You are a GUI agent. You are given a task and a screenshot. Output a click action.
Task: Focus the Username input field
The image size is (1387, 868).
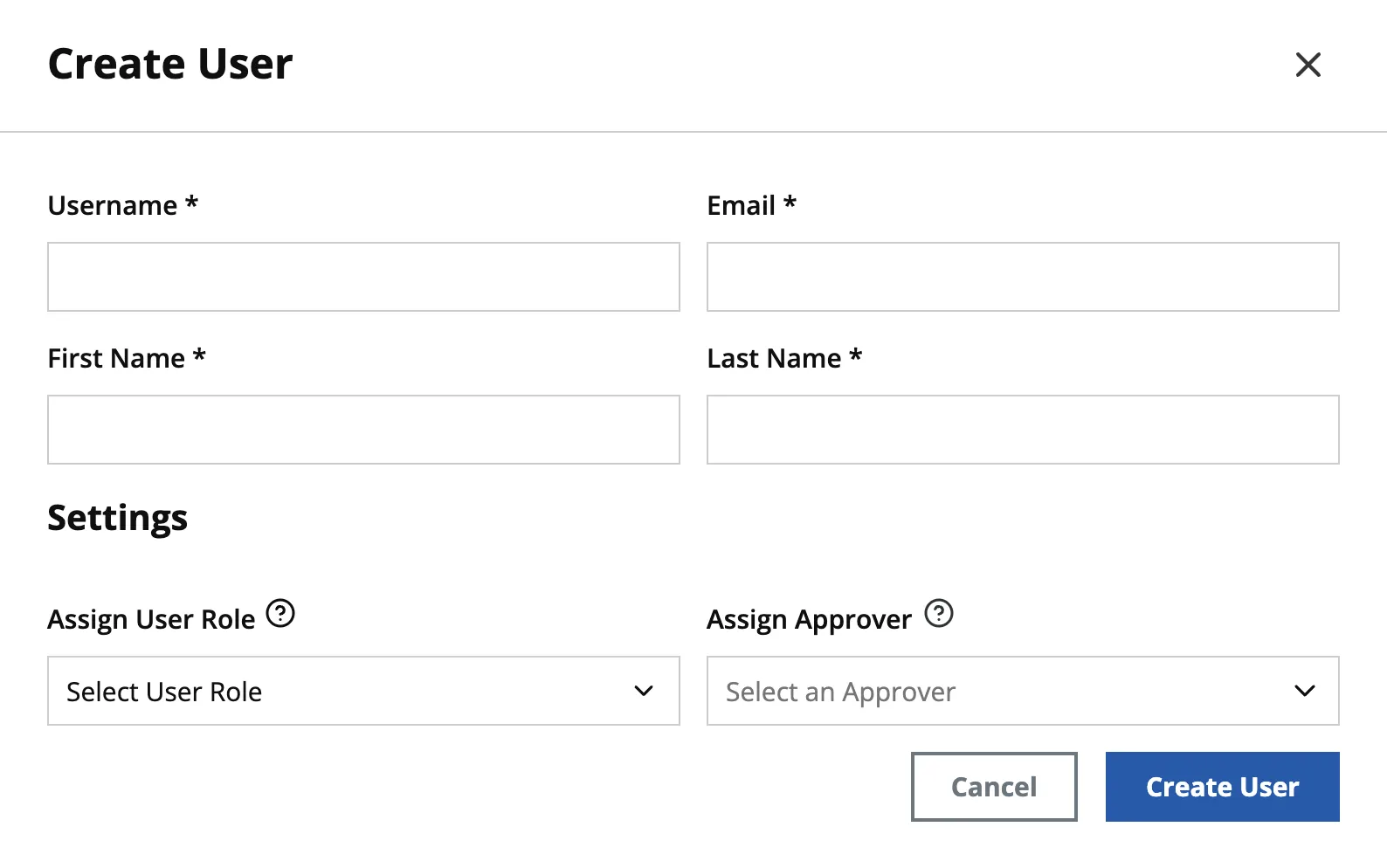click(363, 277)
